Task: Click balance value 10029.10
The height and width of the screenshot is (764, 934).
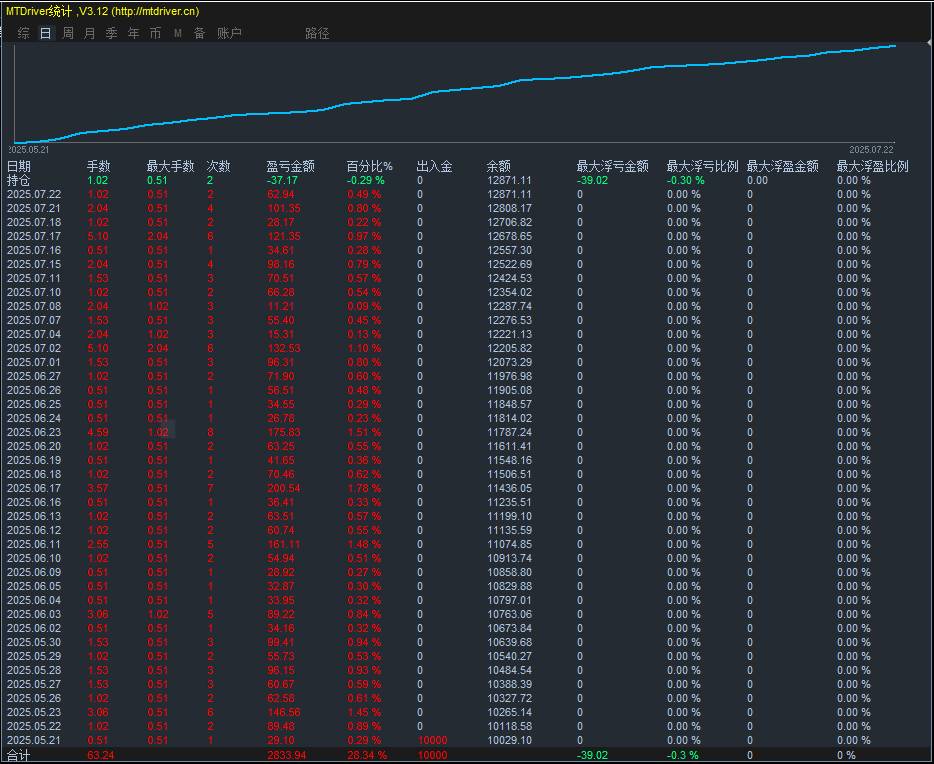Action: 509,740
